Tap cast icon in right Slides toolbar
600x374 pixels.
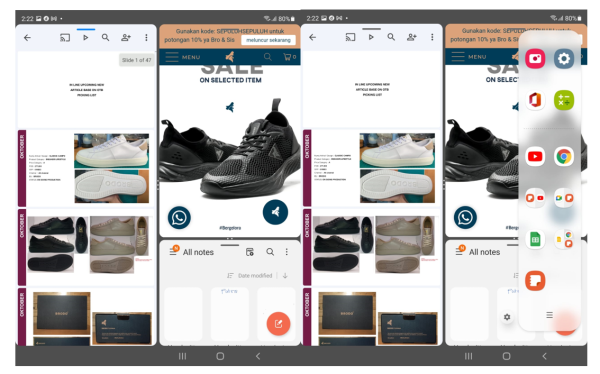coord(350,37)
